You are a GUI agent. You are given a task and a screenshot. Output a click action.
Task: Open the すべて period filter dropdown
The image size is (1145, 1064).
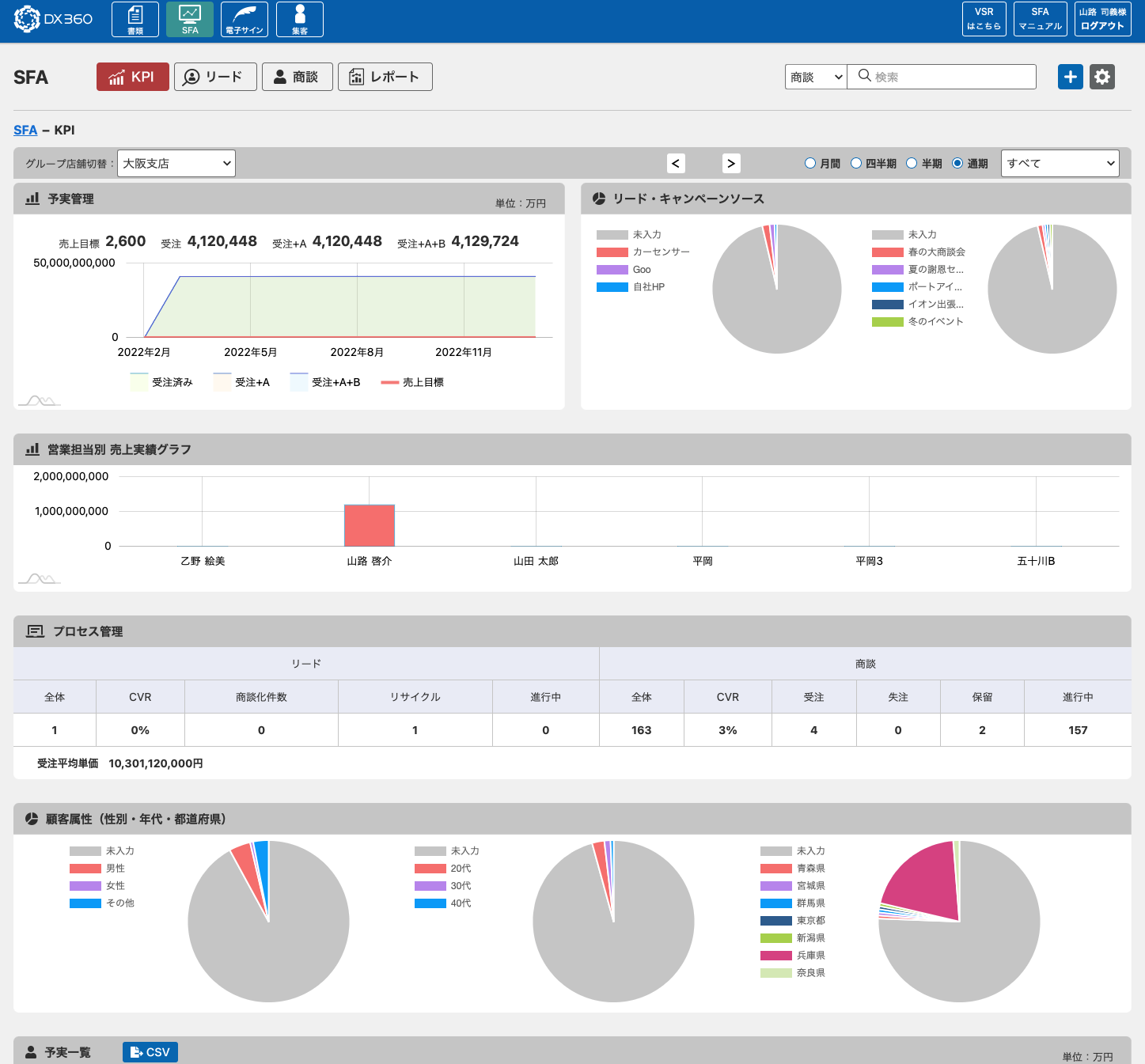(1060, 163)
